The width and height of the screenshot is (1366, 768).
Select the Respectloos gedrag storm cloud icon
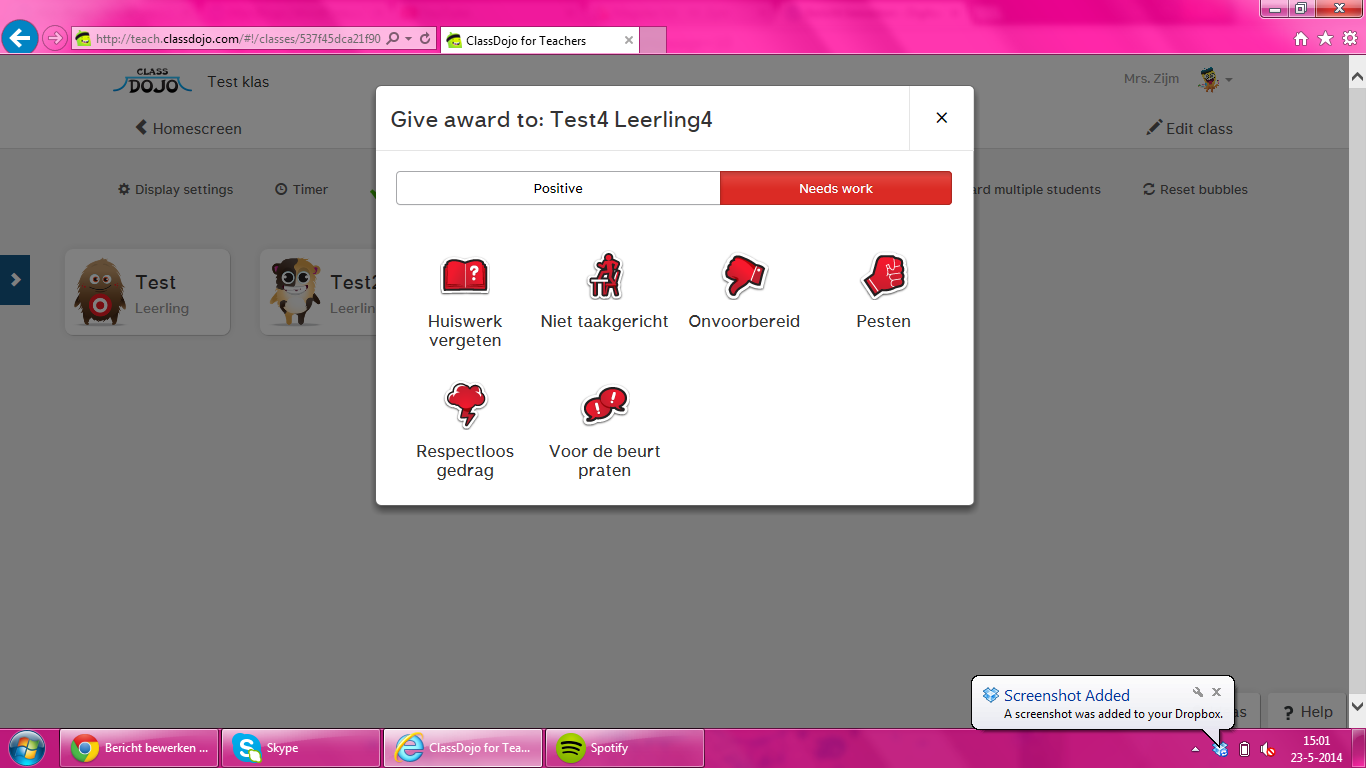tap(465, 406)
